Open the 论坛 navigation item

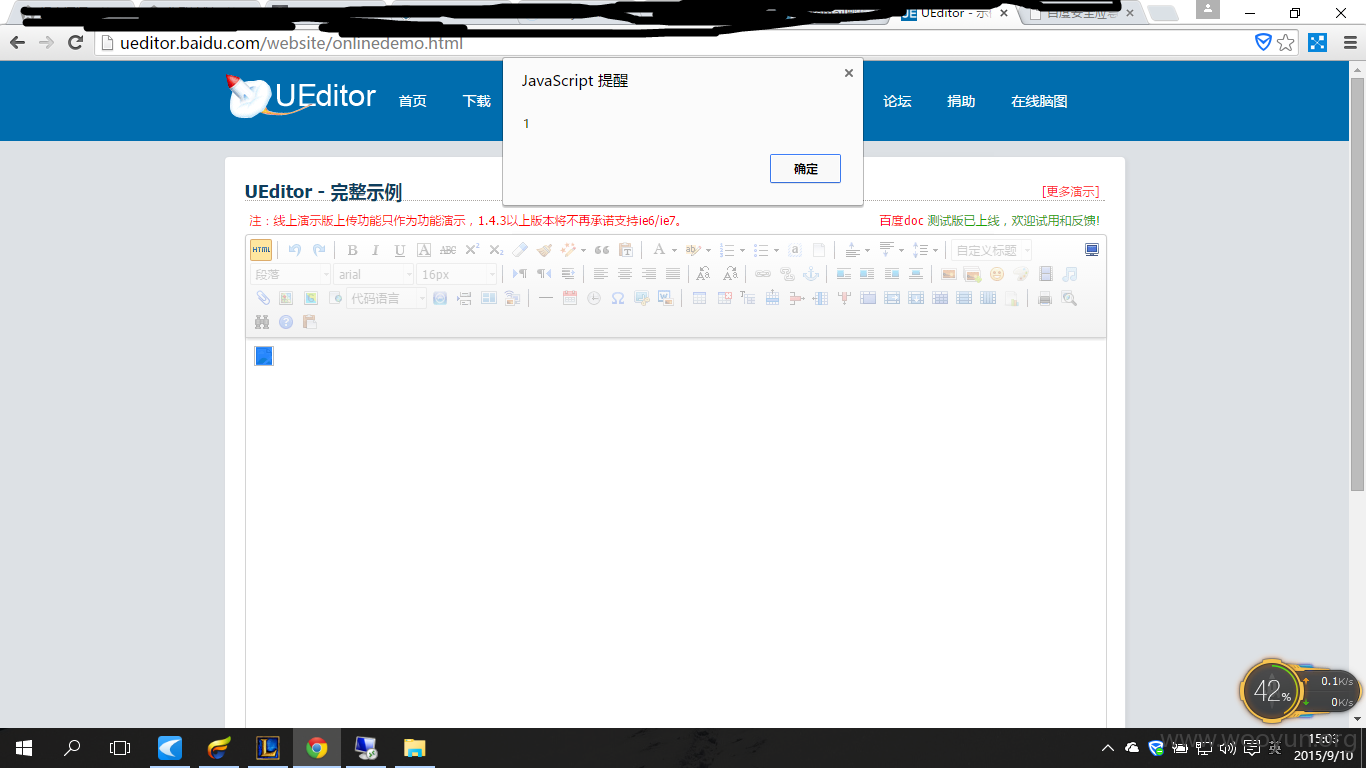coord(897,101)
